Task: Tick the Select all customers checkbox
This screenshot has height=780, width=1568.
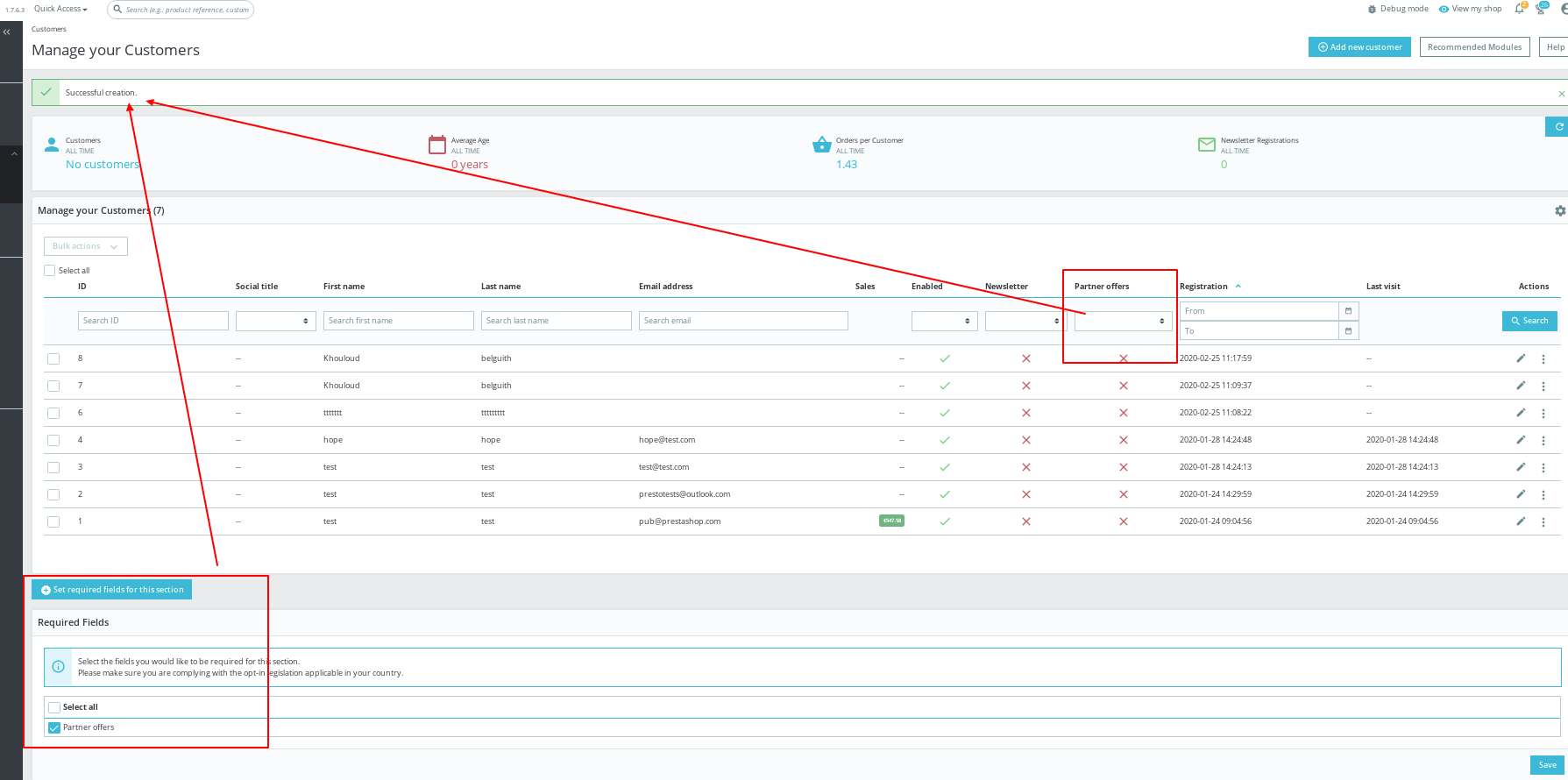Action: (50, 271)
